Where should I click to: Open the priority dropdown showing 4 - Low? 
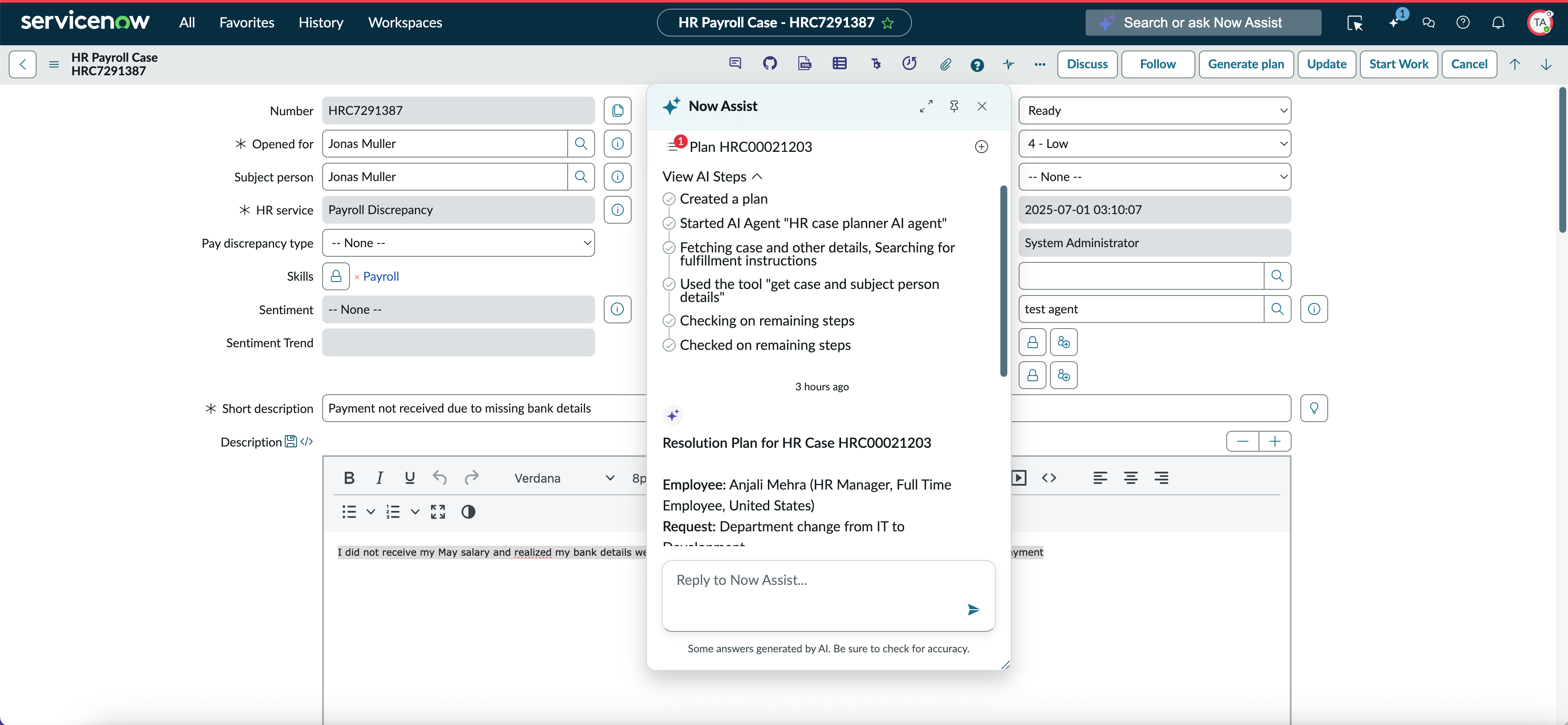(x=1155, y=144)
